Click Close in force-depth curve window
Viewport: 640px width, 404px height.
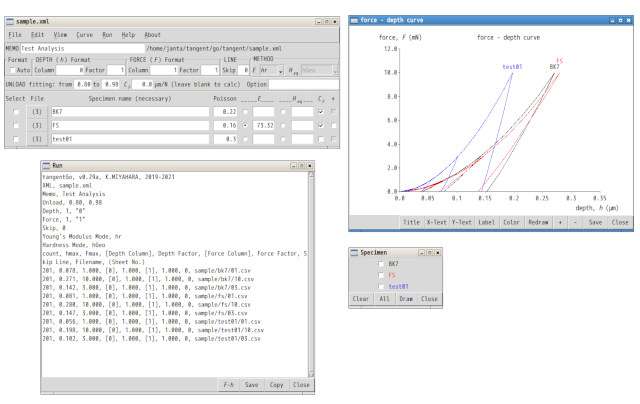620,222
